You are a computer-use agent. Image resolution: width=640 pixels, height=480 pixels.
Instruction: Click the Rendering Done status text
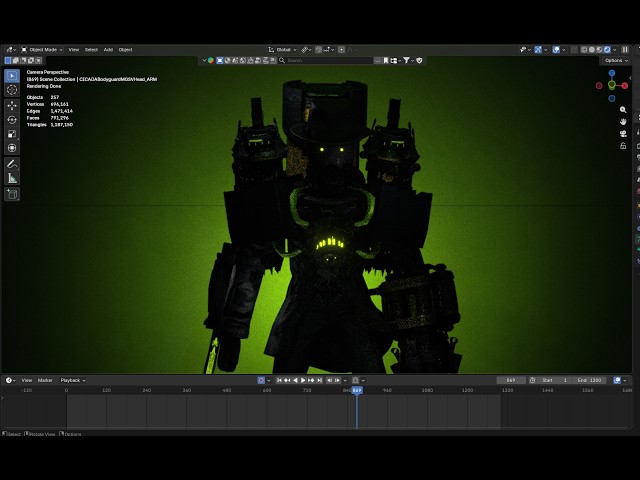click(44, 87)
